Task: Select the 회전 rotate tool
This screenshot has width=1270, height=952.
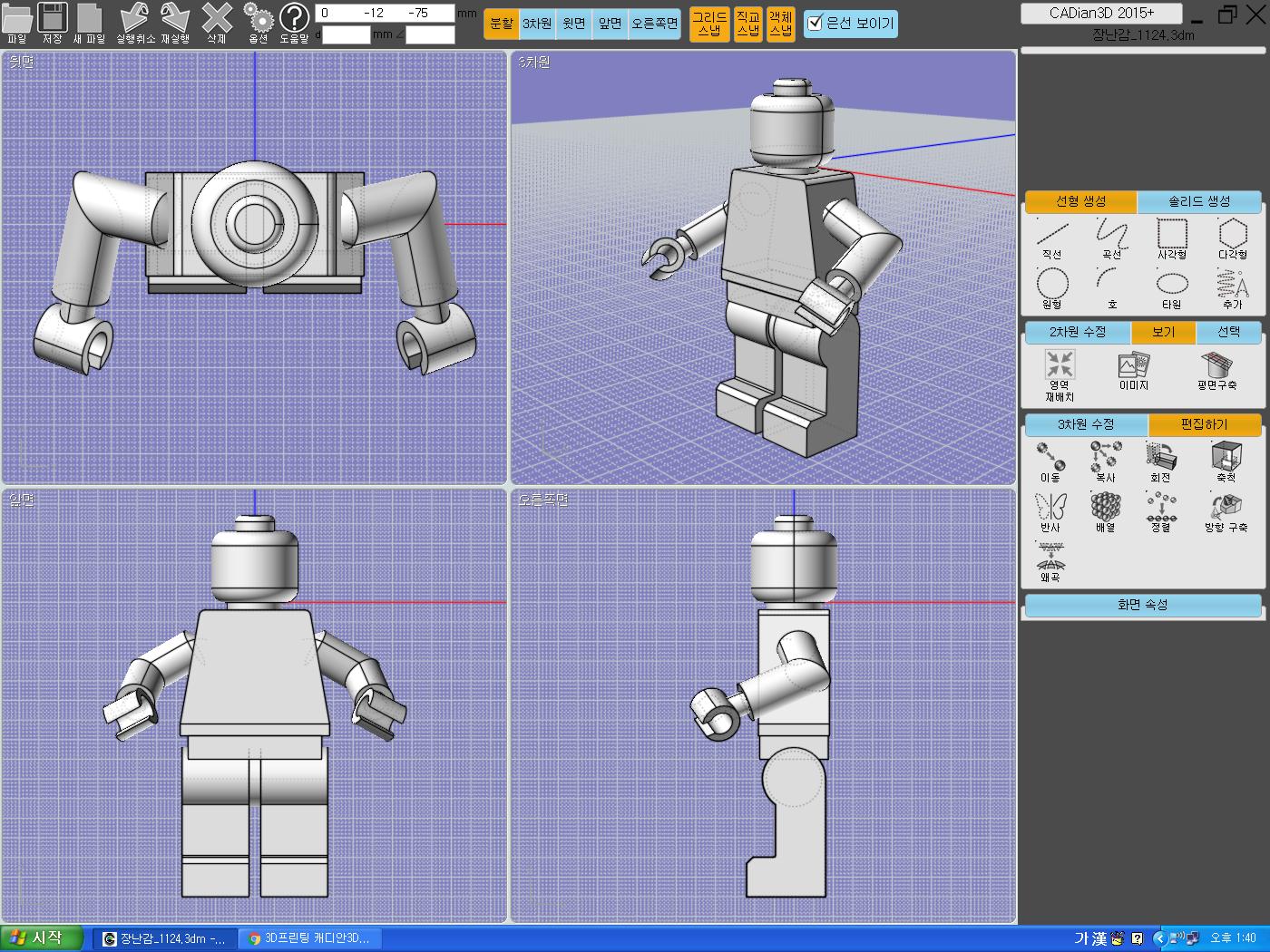Action: 1161,461
